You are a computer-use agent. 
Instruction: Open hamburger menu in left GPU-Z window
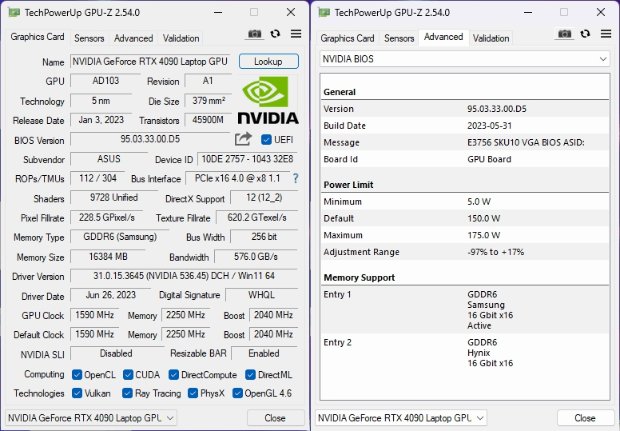coord(296,34)
